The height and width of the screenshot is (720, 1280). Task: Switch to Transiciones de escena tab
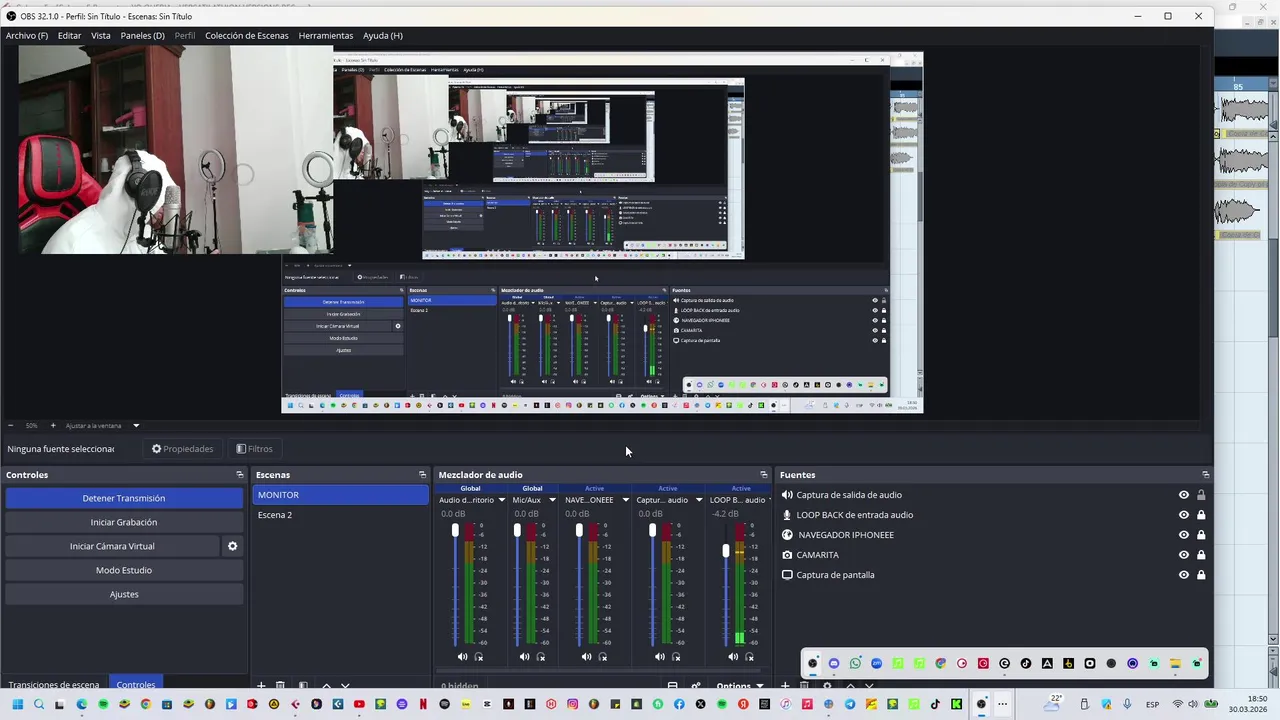(54, 685)
